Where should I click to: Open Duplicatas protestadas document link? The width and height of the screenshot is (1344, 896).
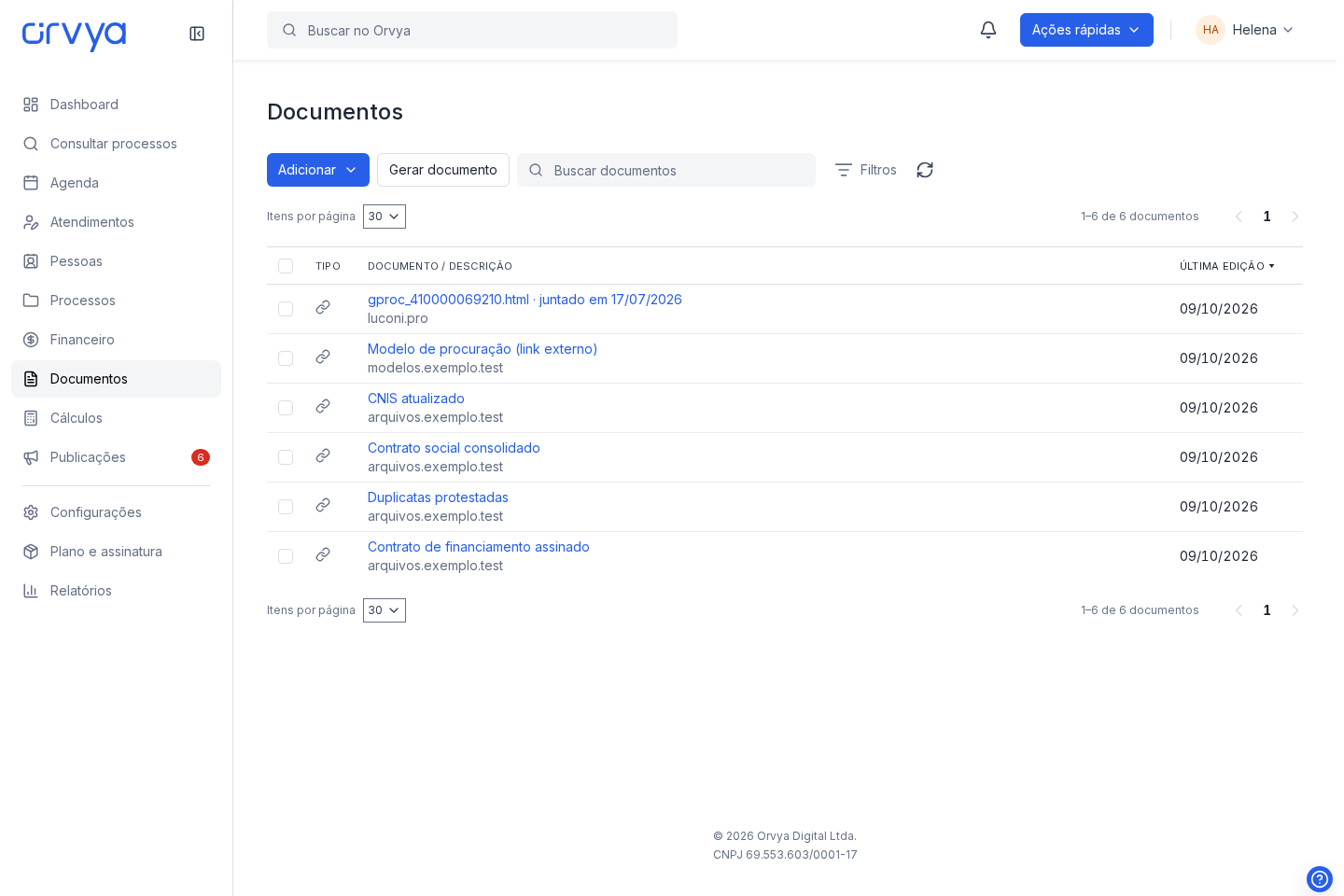[438, 497]
